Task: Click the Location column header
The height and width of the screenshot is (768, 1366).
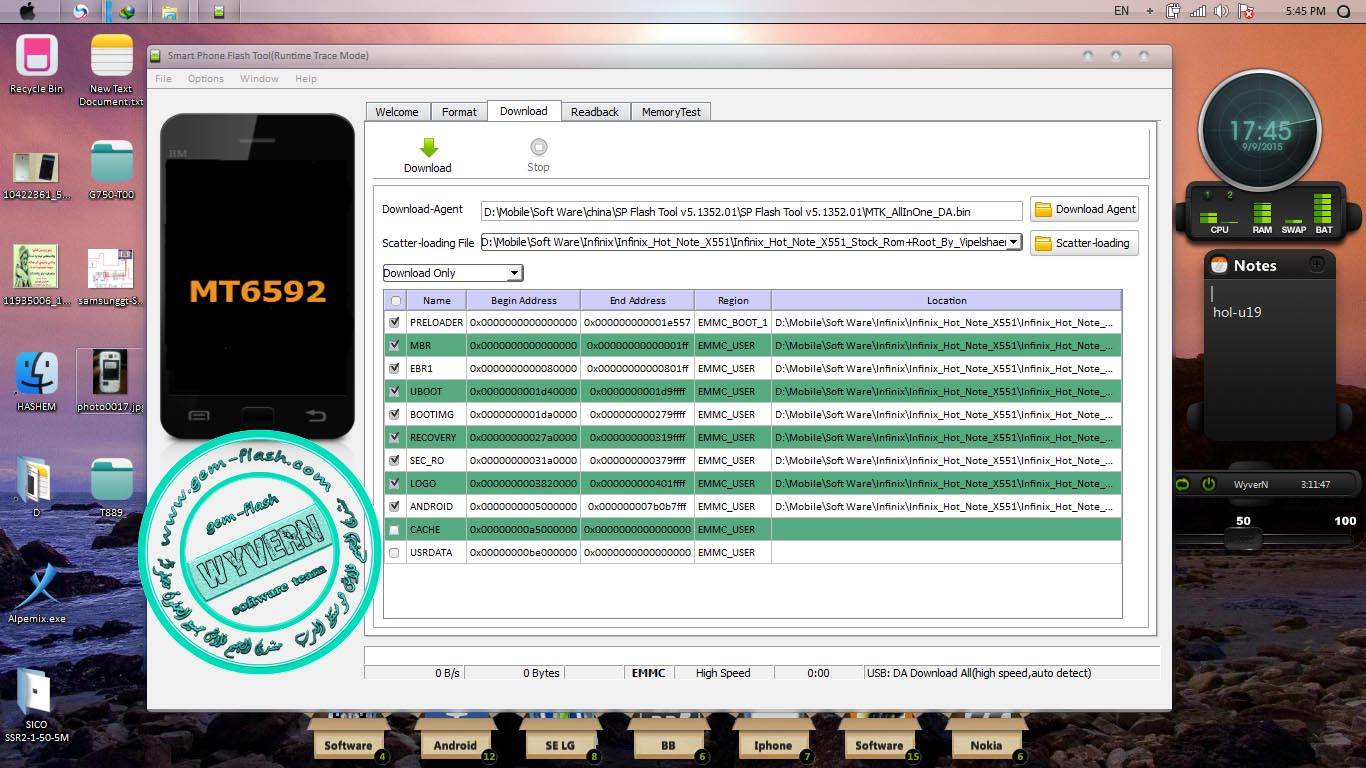Action: [946, 300]
